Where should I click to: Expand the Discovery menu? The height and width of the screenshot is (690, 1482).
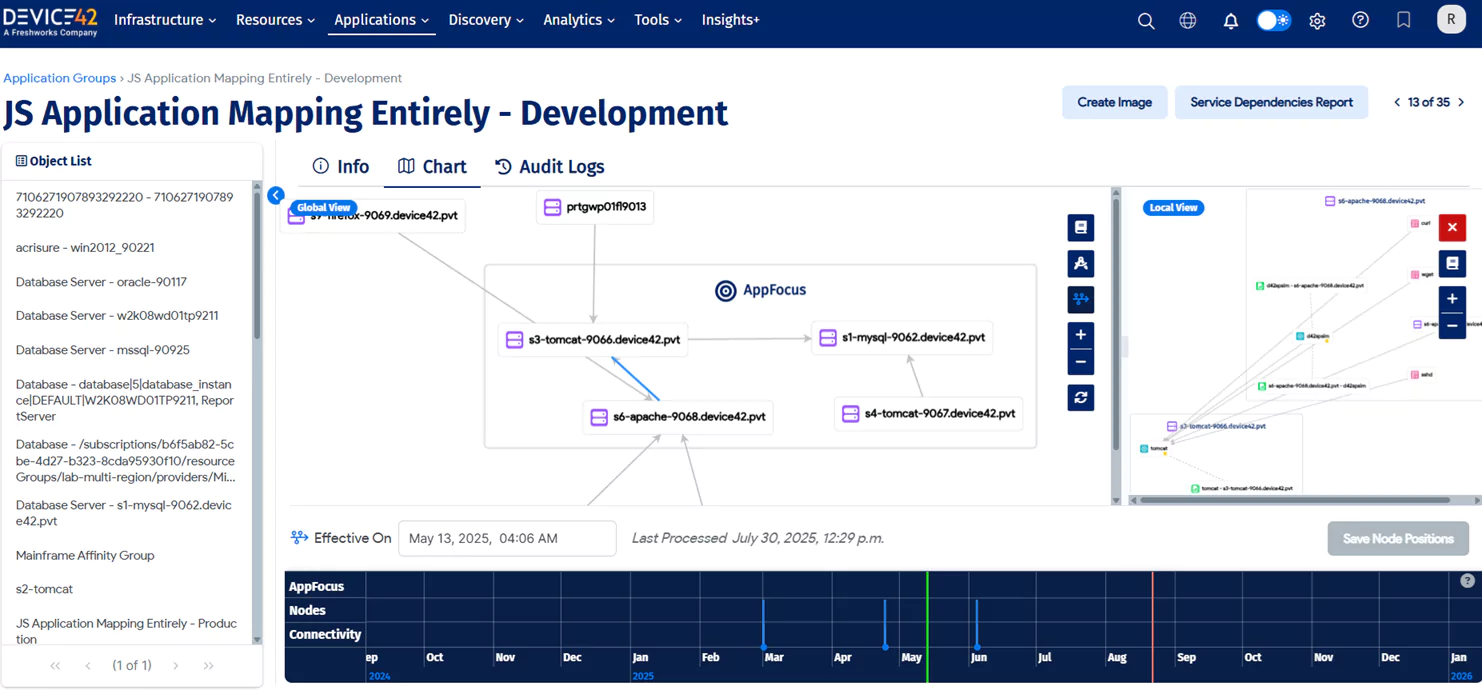(486, 20)
